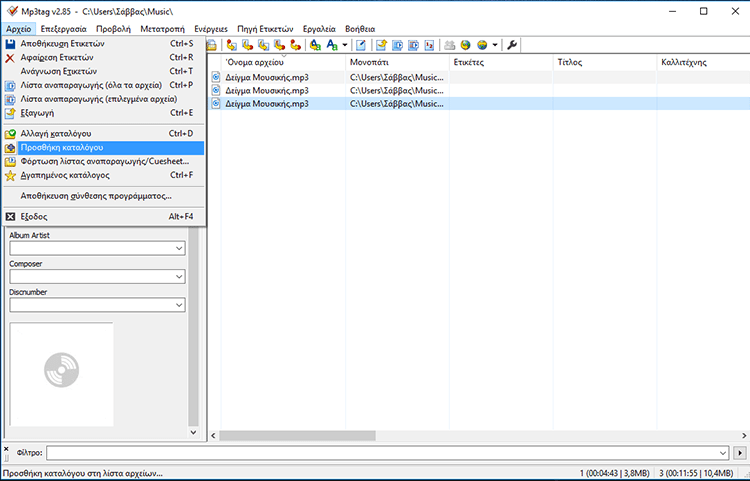Open the Προβολή menu
750x481 pixels.
click(x=113, y=29)
